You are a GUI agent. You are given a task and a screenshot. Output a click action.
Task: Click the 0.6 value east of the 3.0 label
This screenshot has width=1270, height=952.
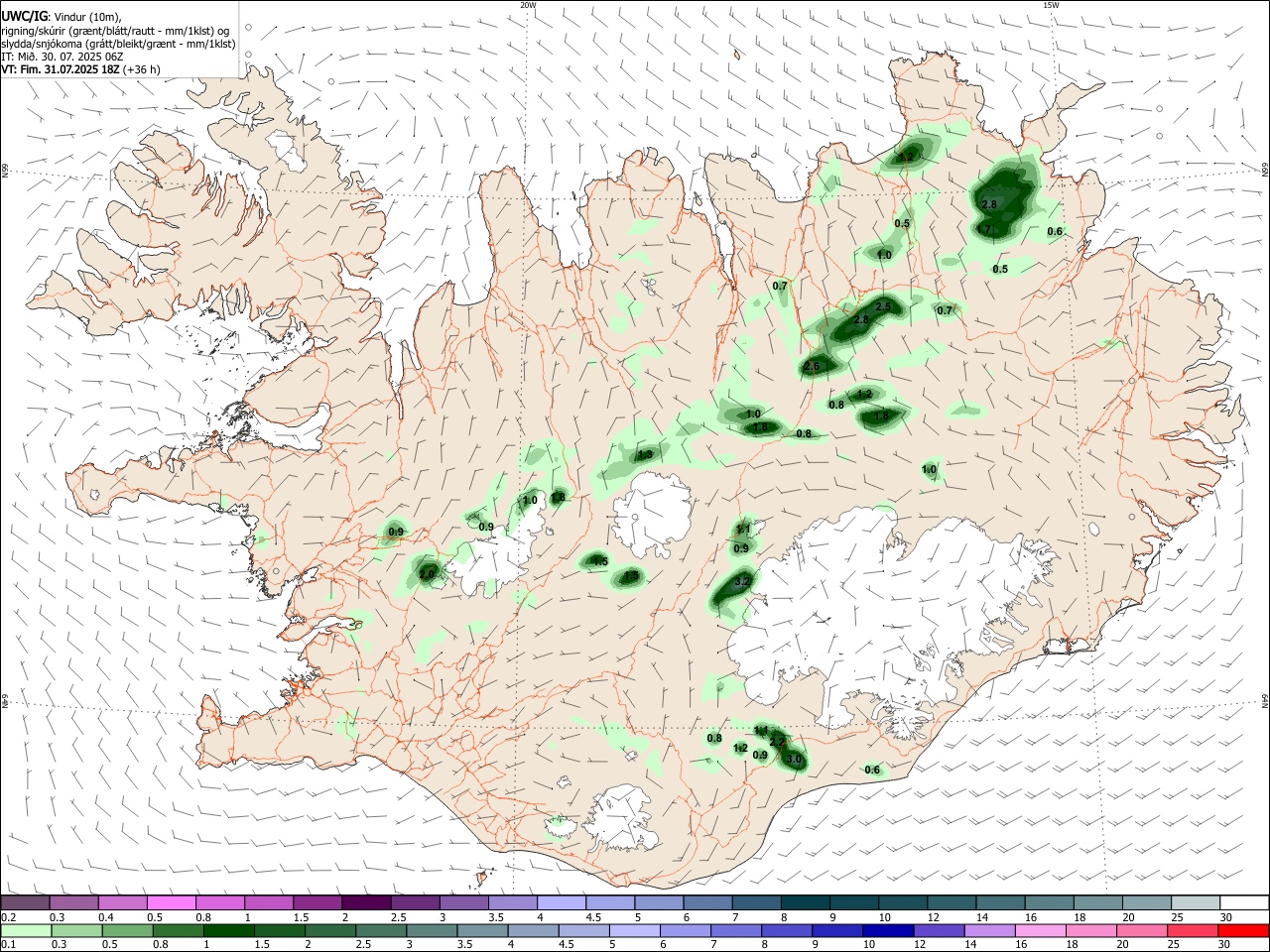(x=872, y=770)
